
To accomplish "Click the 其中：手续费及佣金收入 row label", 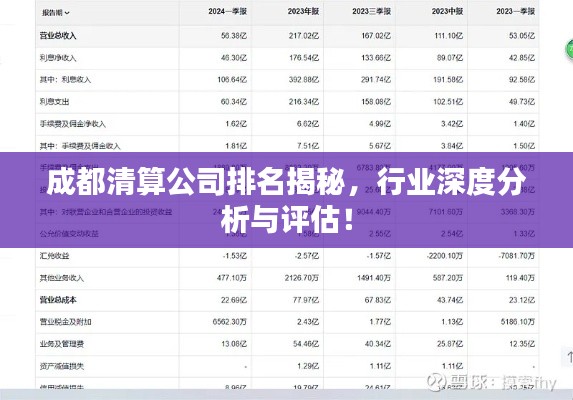I will coord(80,146).
